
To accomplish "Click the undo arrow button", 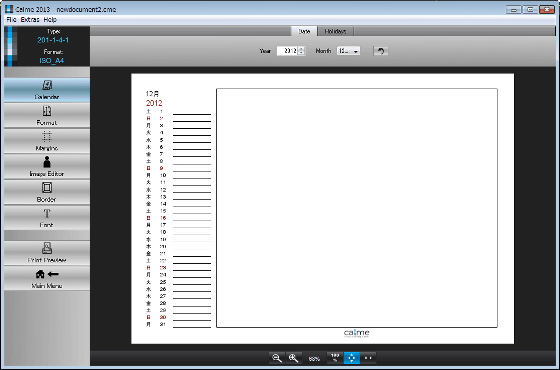I will tap(381, 51).
